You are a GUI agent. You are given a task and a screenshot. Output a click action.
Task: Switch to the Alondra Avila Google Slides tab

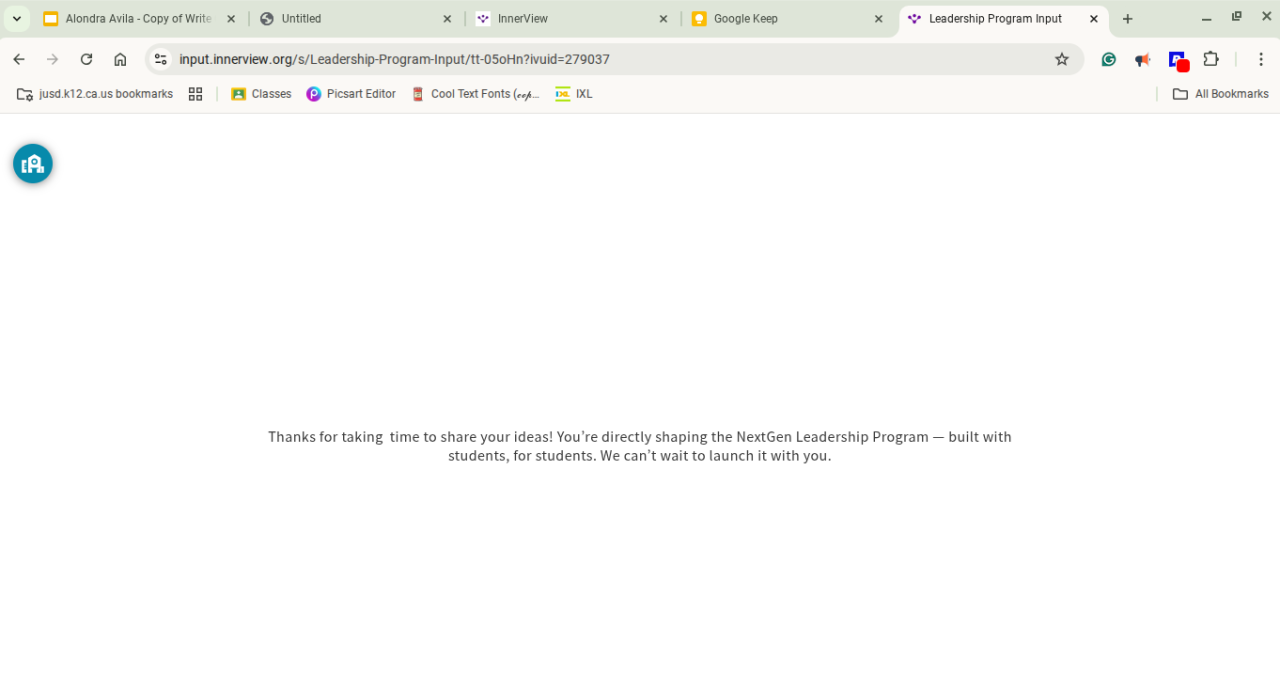(x=140, y=19)
